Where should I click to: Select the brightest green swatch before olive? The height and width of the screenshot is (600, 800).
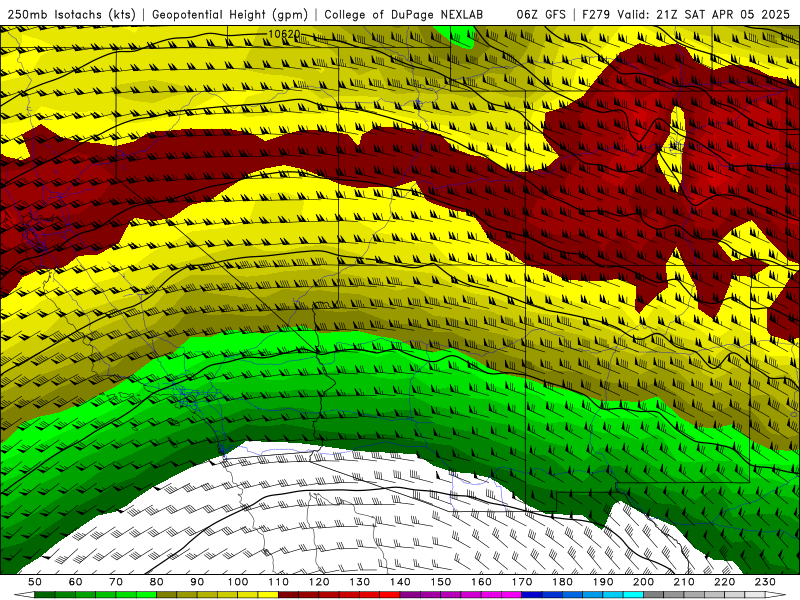146,595
